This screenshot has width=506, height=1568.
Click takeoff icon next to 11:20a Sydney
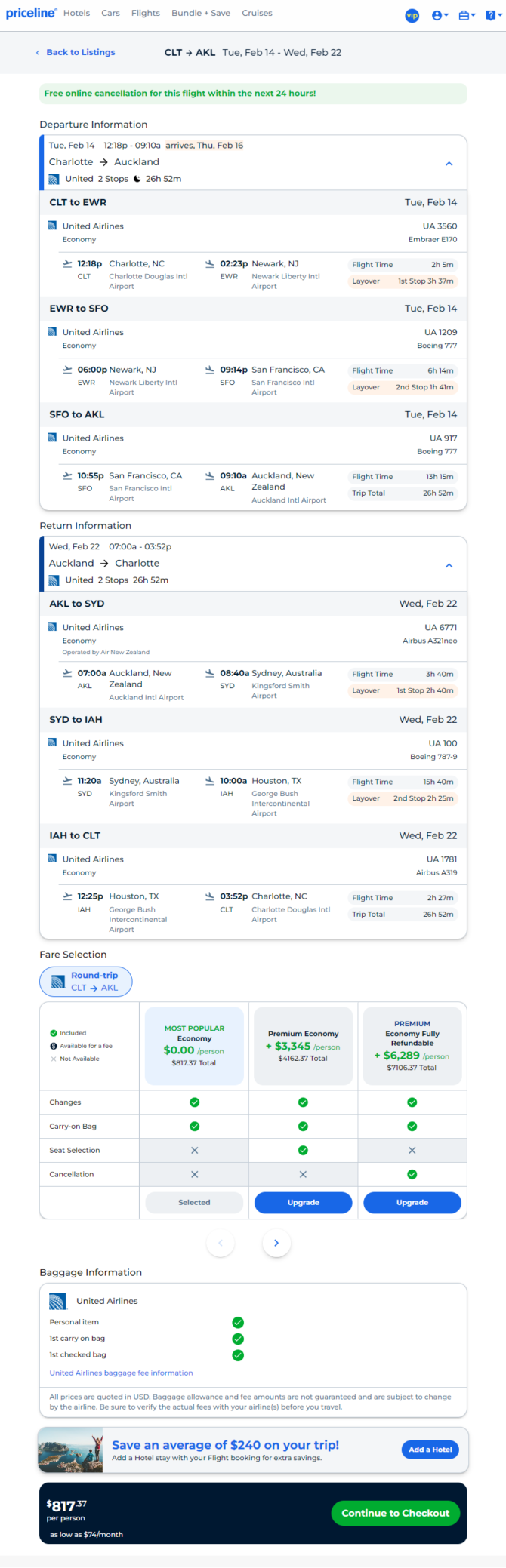(x=67, y=780)
